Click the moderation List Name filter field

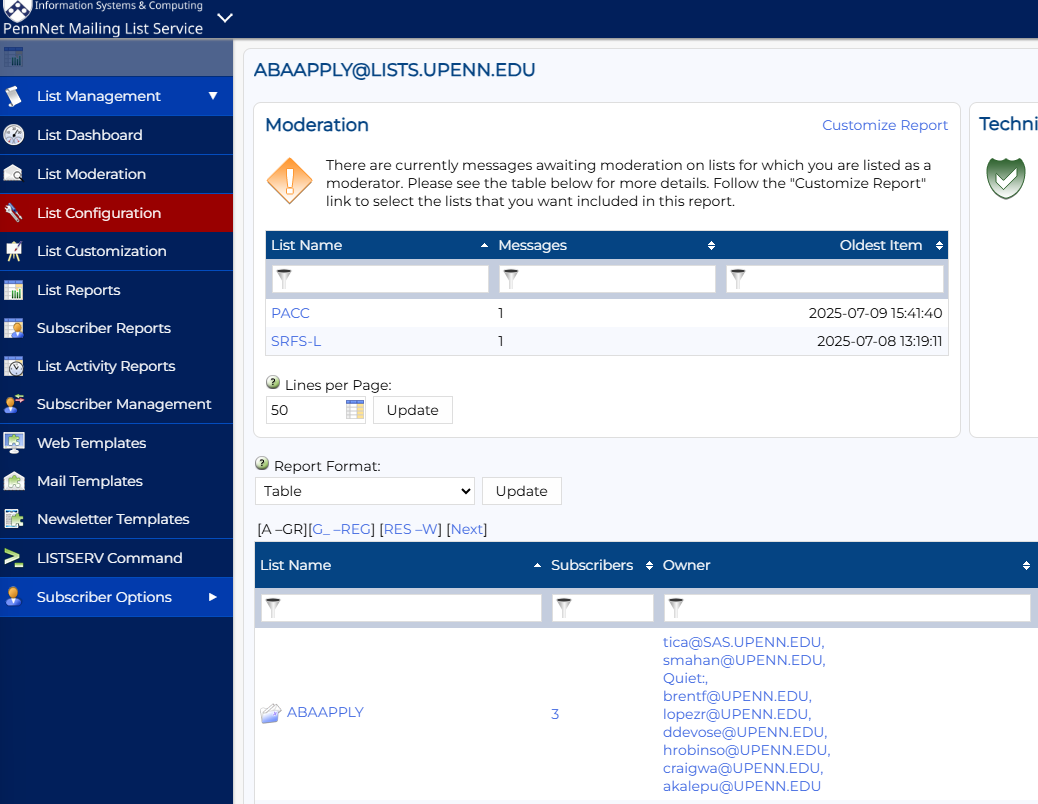point(380,279)
